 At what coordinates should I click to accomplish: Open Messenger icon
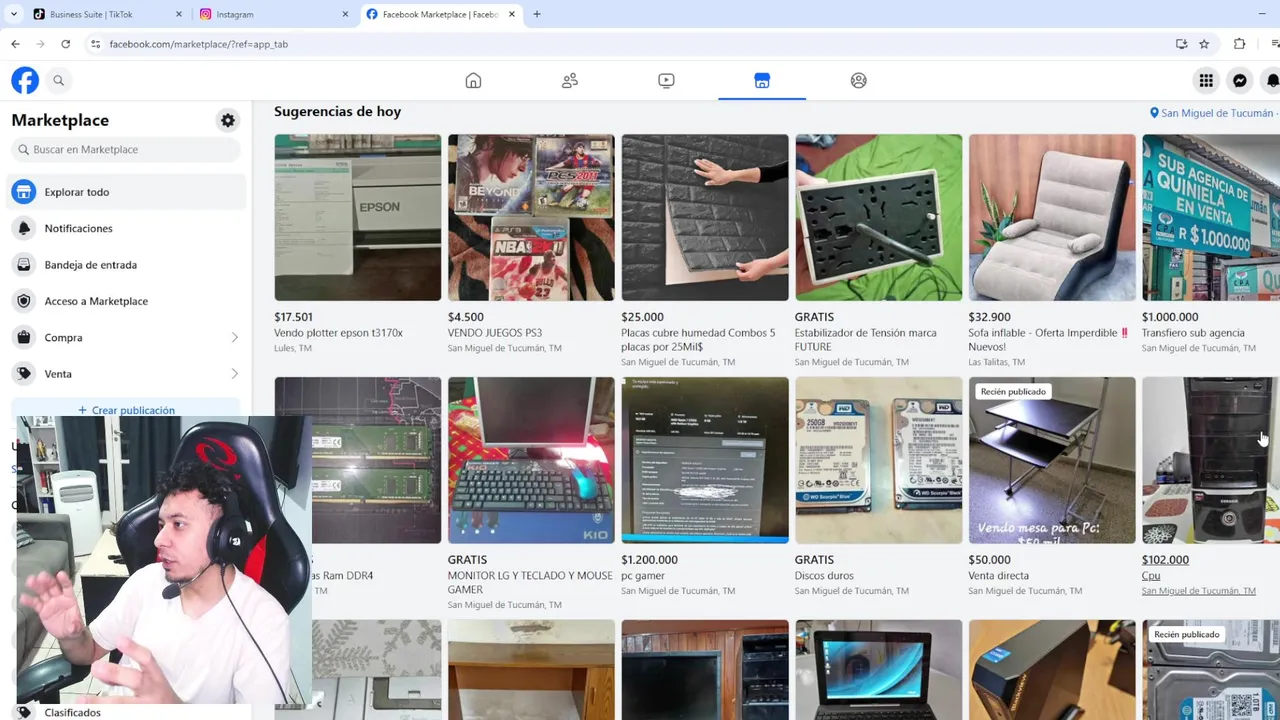coord(1239,81)
